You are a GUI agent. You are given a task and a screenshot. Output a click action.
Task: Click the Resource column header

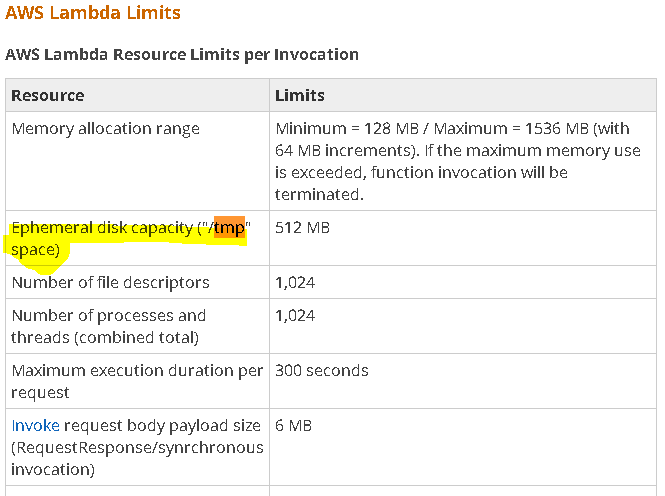pos(48,96)
